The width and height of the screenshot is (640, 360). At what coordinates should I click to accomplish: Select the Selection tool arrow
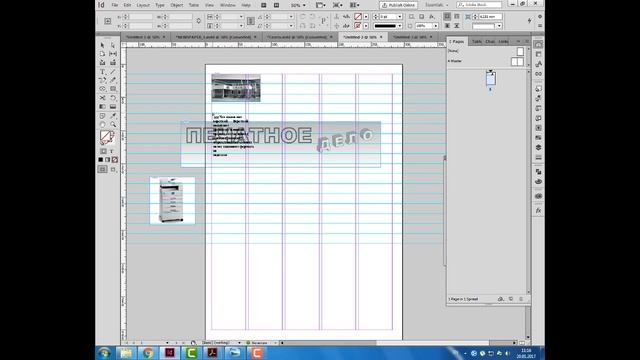point(102,45)
